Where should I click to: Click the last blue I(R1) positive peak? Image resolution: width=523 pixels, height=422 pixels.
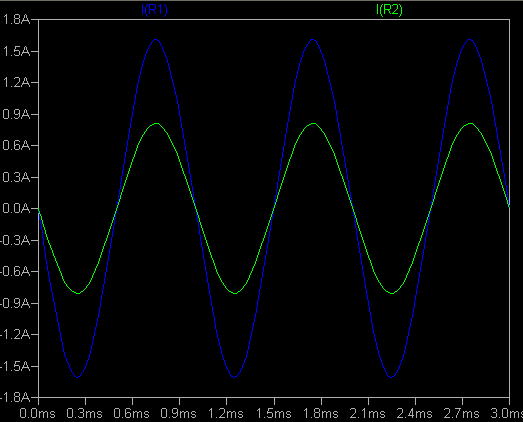[470, 40]
